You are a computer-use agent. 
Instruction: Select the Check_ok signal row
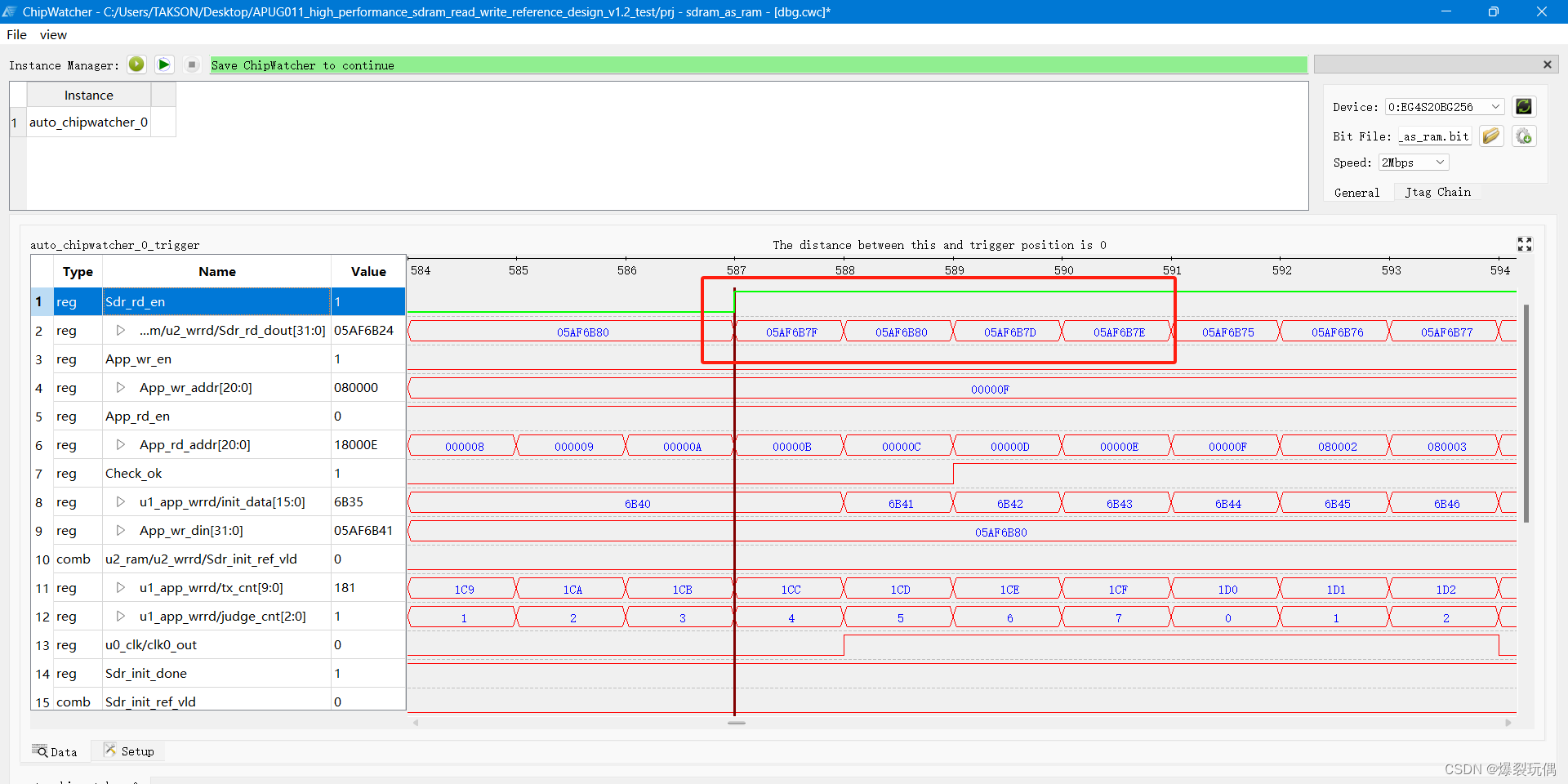click(218, 474)
